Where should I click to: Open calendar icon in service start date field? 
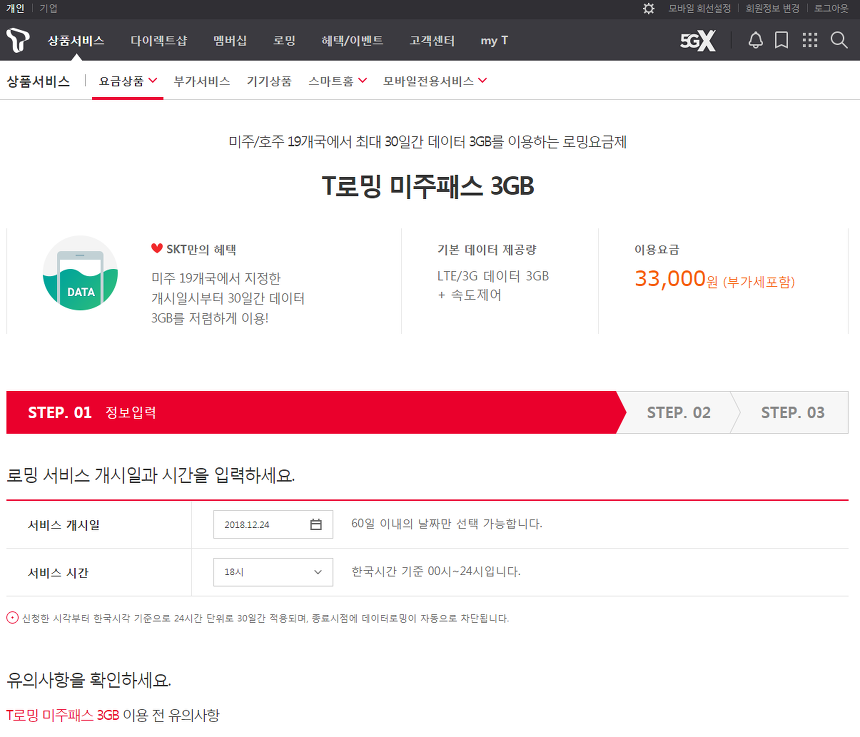click(x=316, y=525)
